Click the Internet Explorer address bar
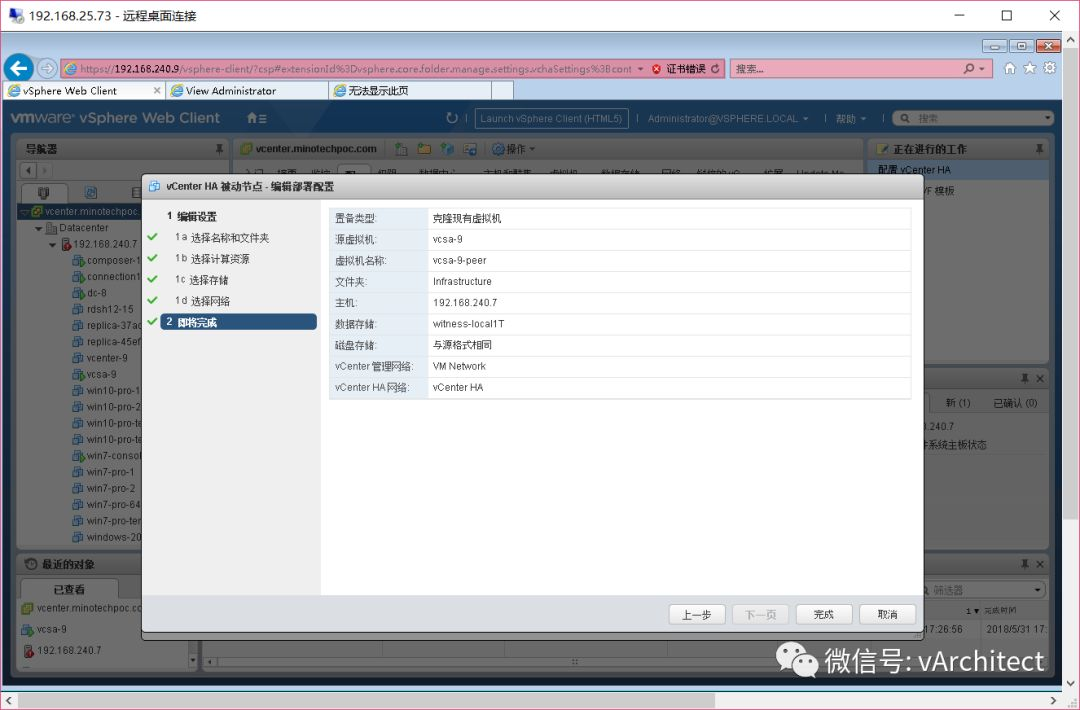The image size is (1080, 710). 355,69
